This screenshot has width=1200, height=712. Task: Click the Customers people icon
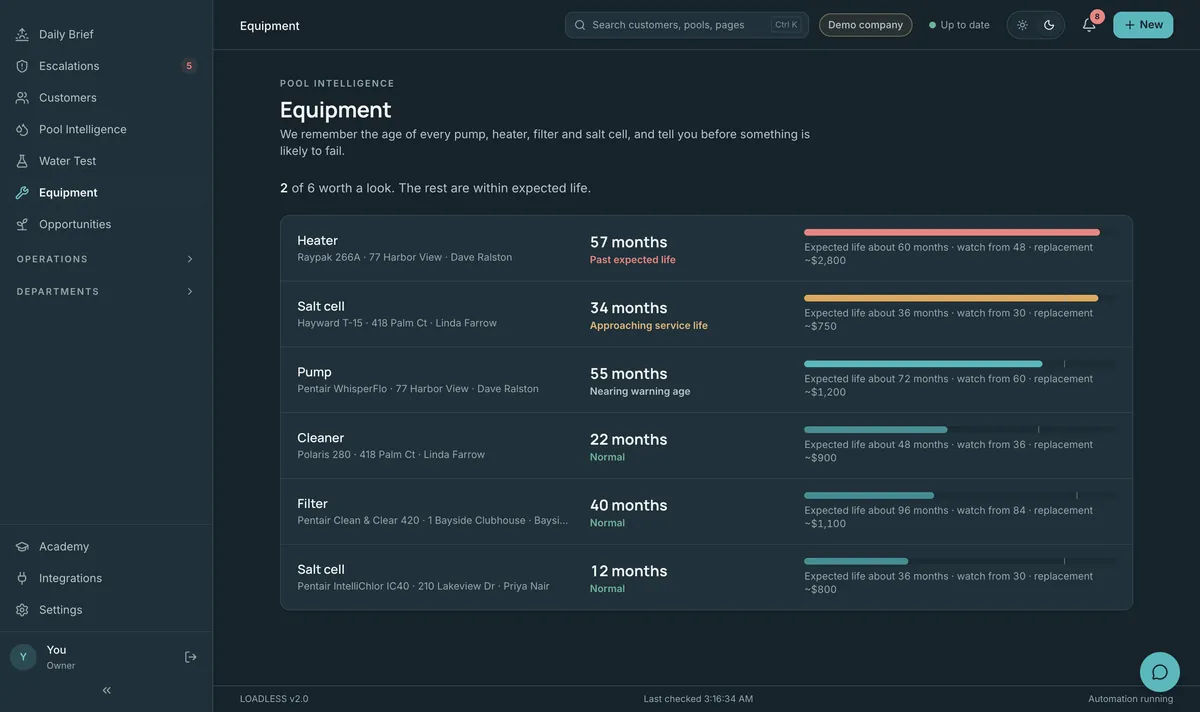pyautogui.click(x=22, y=98)
